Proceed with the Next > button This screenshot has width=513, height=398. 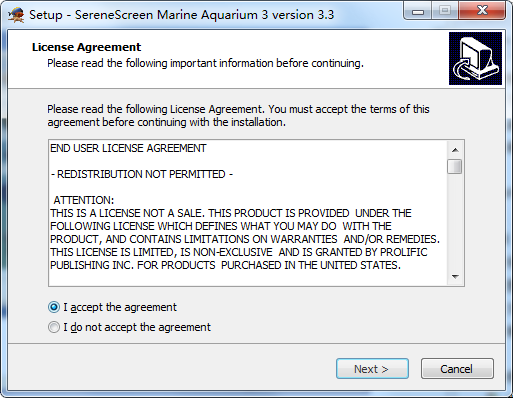(372, 369)
